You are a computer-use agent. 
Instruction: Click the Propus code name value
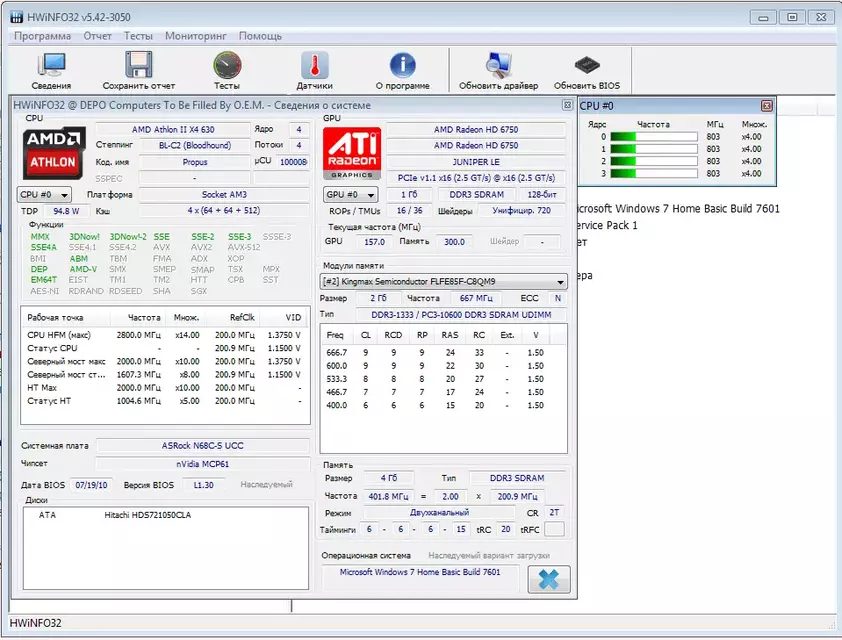point(194,162)
